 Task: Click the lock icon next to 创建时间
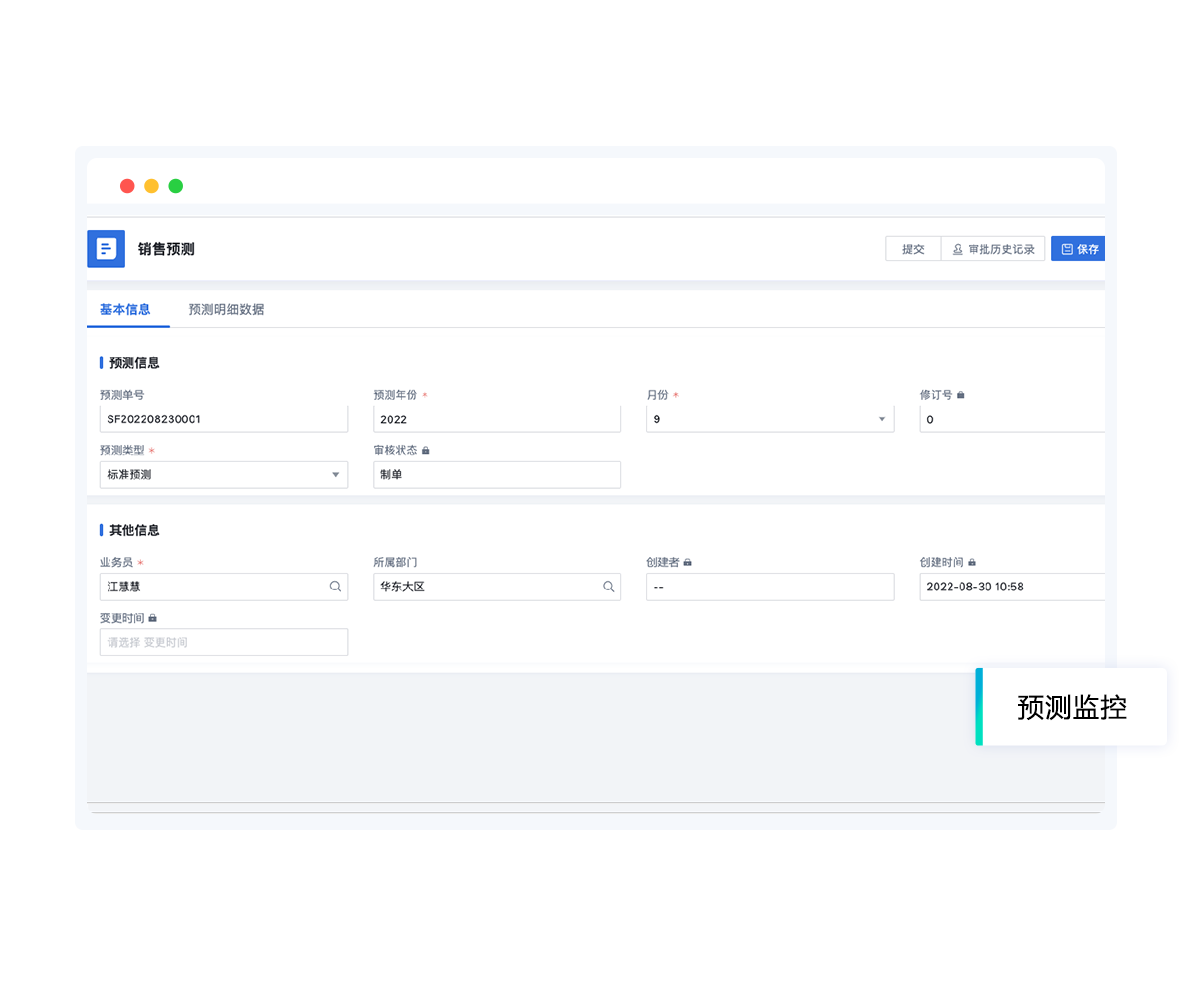(972, 563)
